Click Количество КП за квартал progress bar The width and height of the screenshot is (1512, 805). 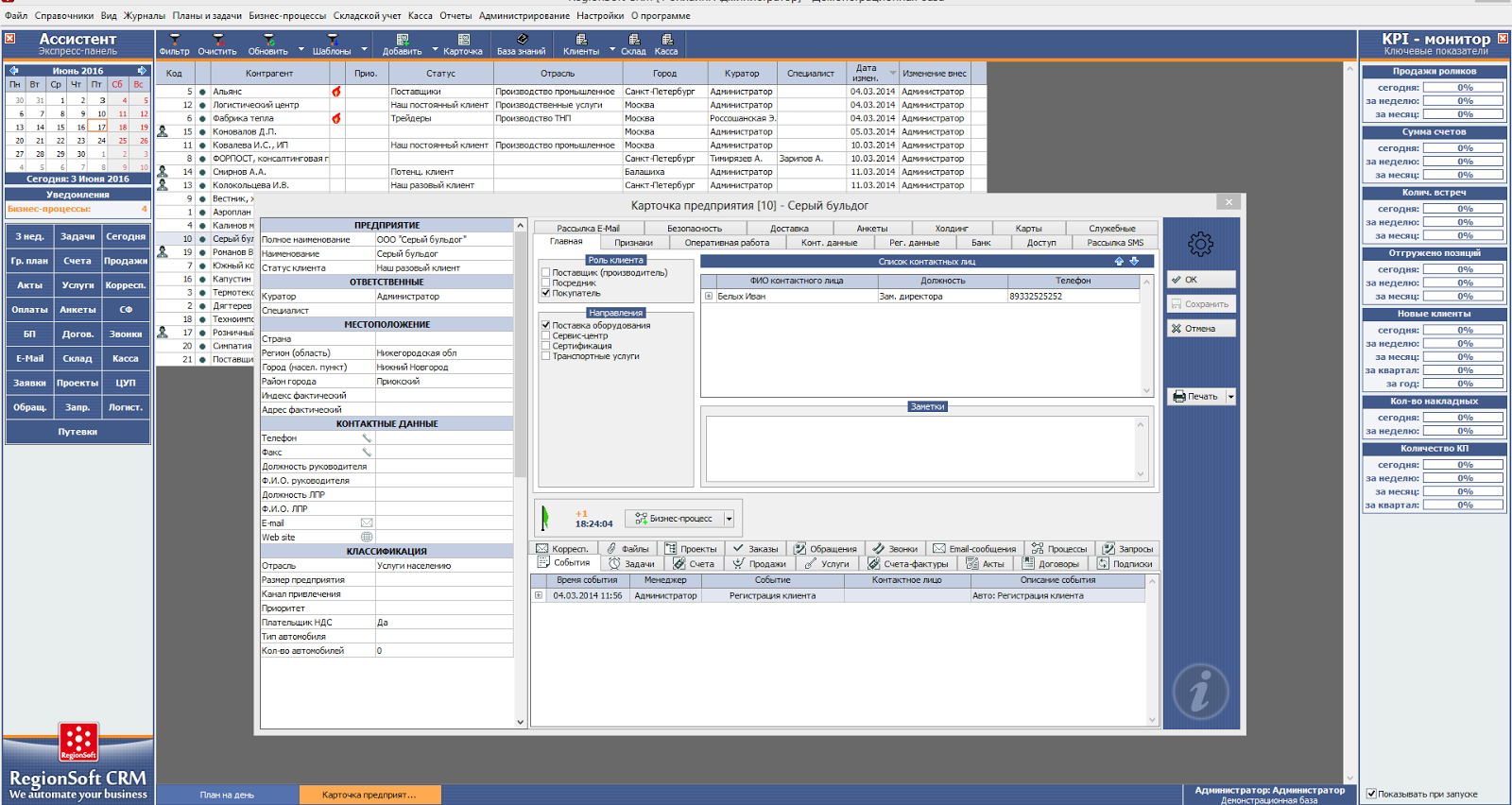(x=1464, y=505)
